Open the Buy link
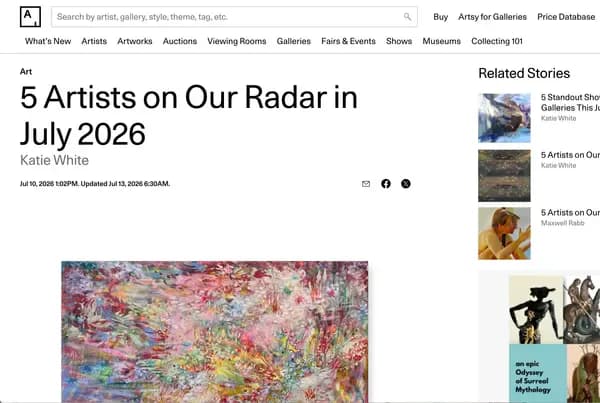The image size is (600, 403). click(440, 17)
